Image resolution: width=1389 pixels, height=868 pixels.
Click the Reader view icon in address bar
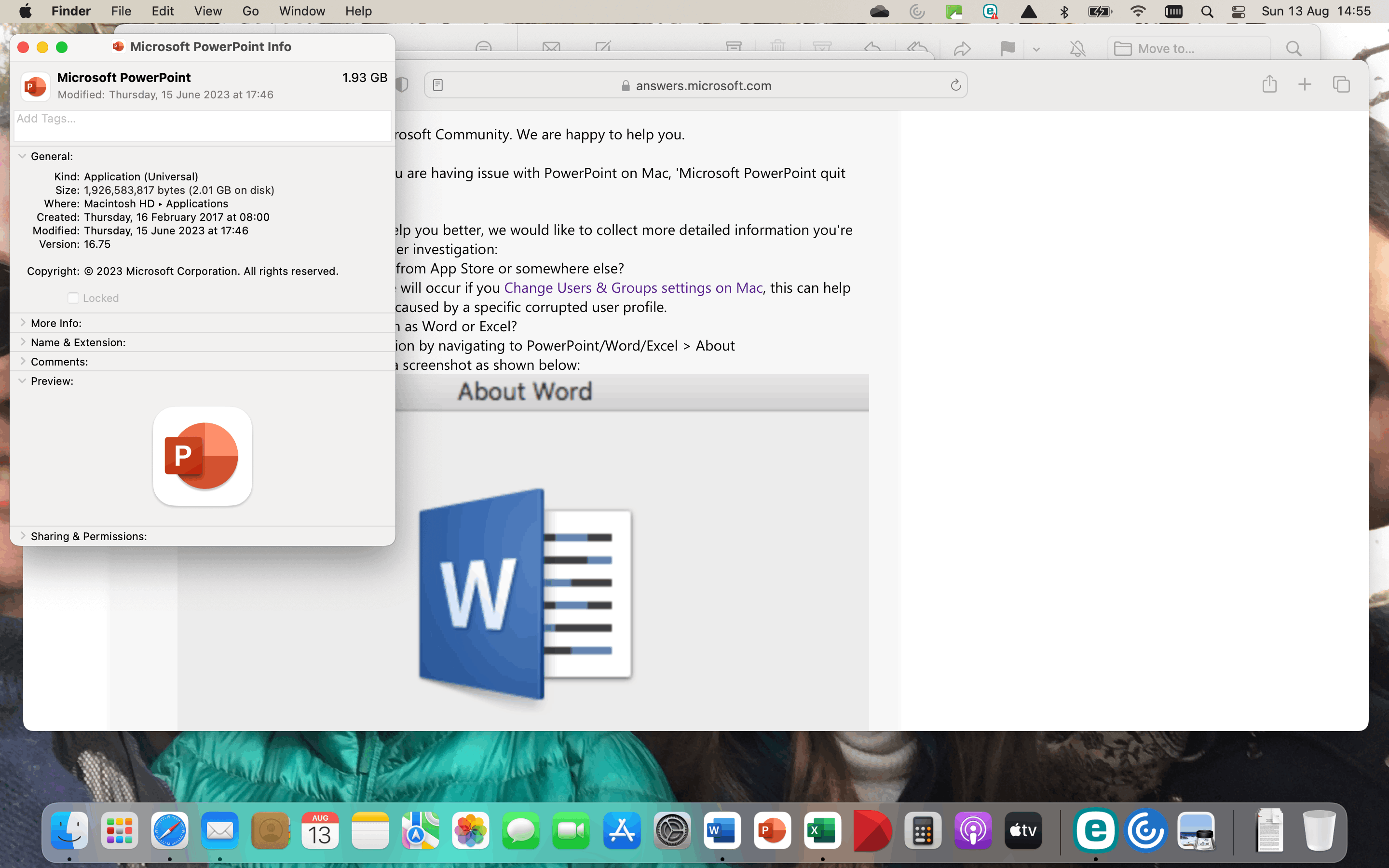(437, 85)
